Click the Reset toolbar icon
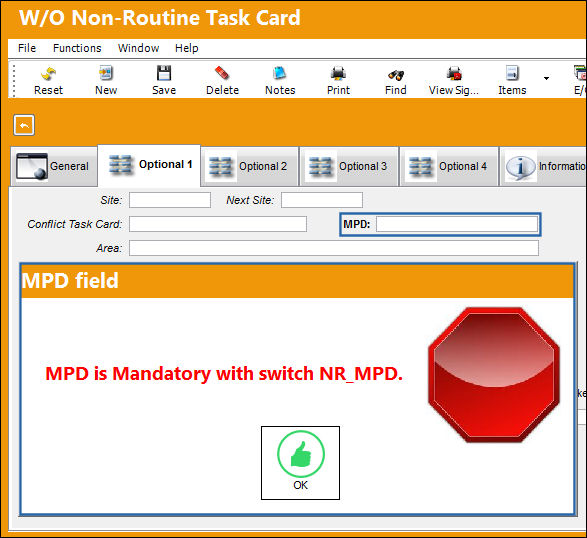 point(48,80)
